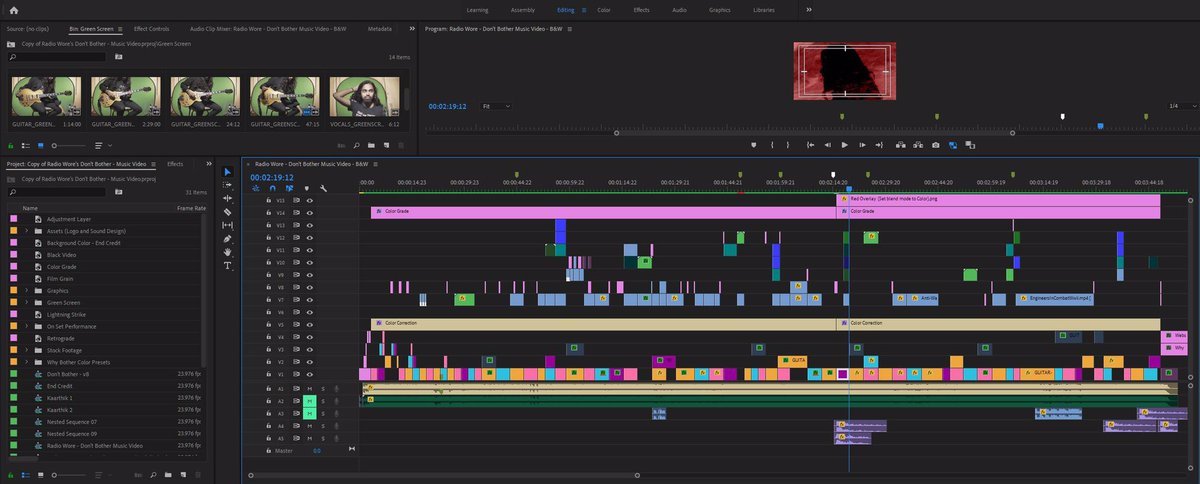Select the Pen tool
The width and height of the screenshot is (1200, 484).
[x=227, y=239]
